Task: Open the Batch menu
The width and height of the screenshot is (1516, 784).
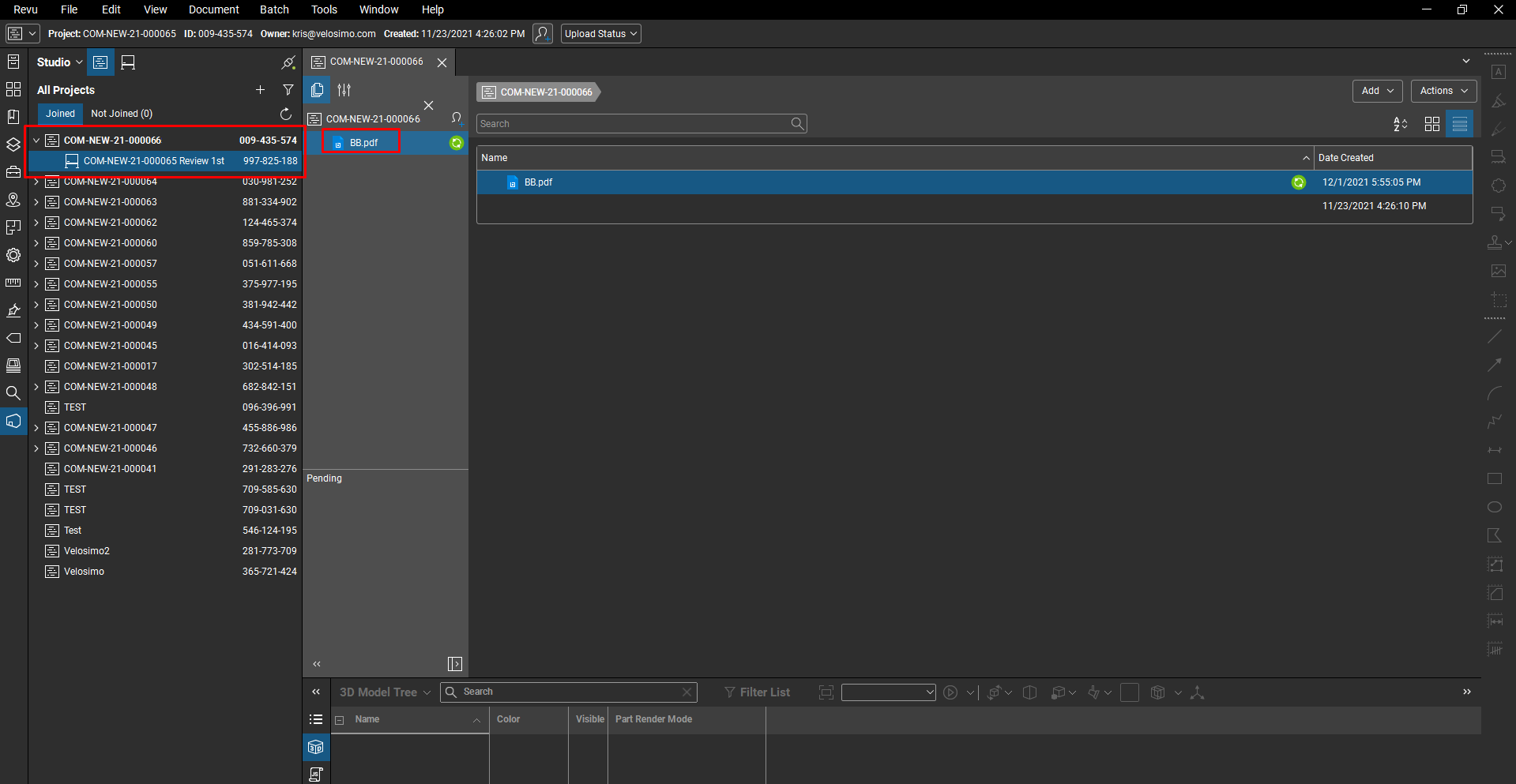Action: pyautogui.click(x=274, y=9)
